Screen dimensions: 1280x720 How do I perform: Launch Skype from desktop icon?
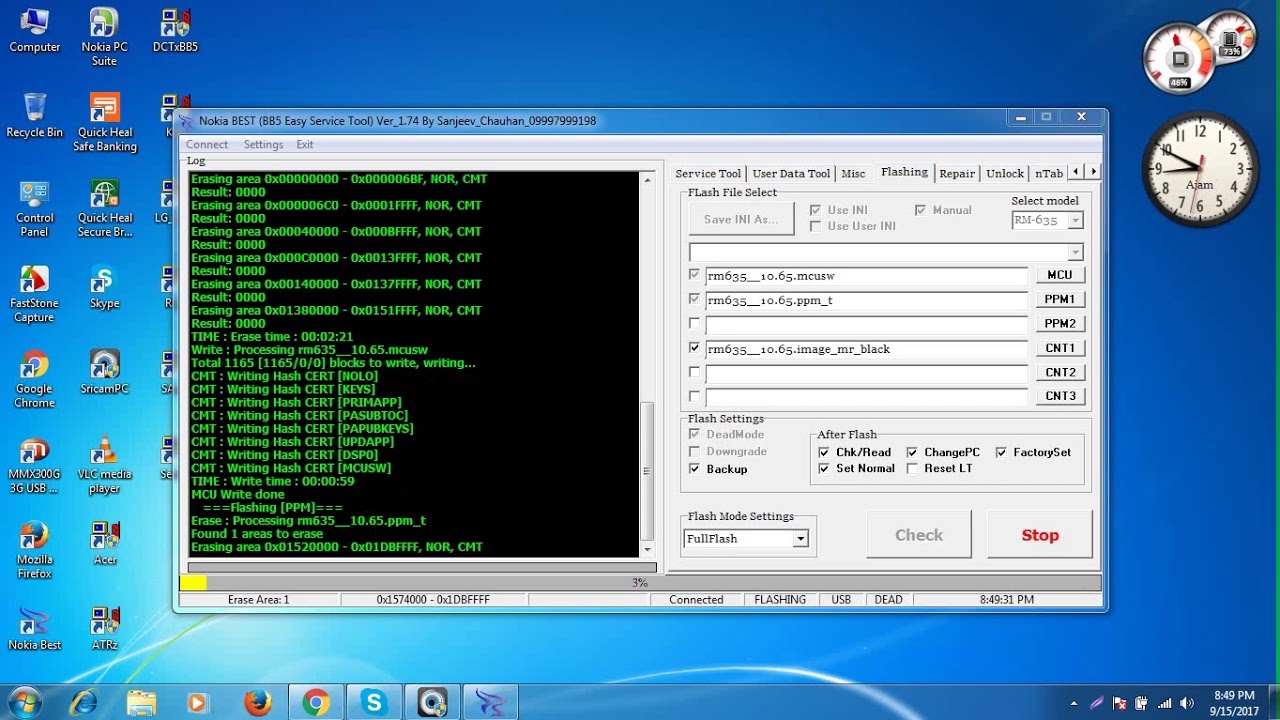pos(104,288)
